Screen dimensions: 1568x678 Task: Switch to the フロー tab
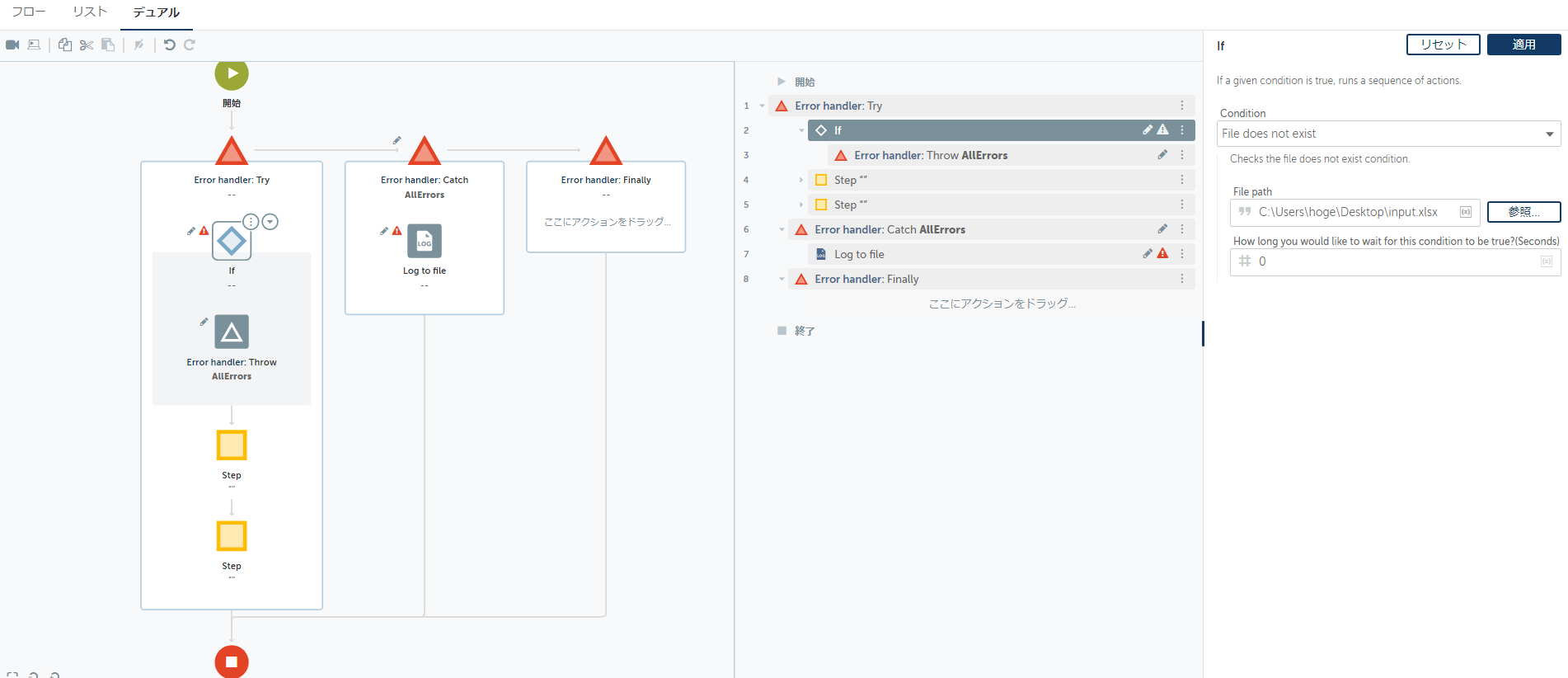pyautogui.click(x=29, y=12)
